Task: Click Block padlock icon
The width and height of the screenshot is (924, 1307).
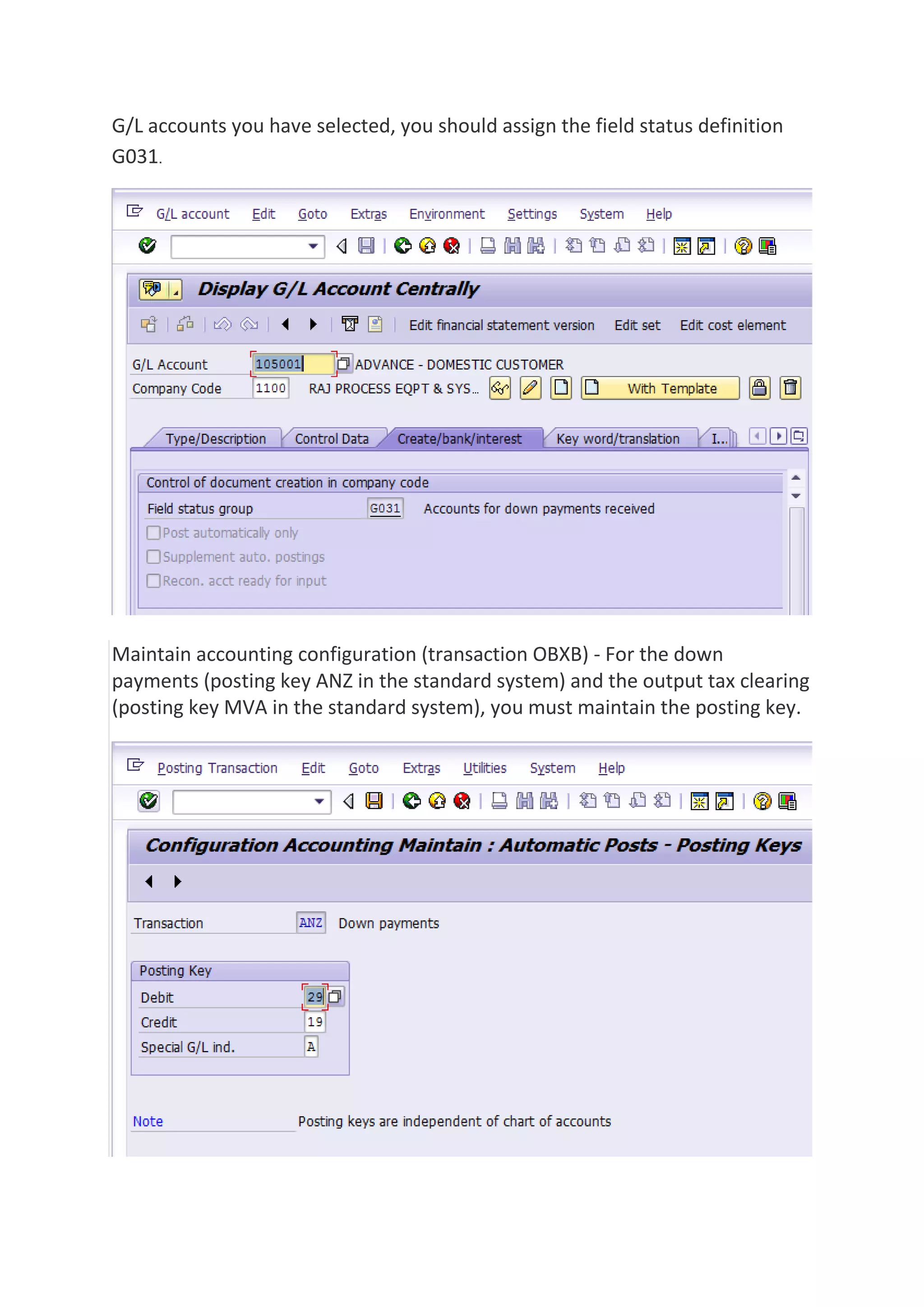Action: tap(760, 388)
